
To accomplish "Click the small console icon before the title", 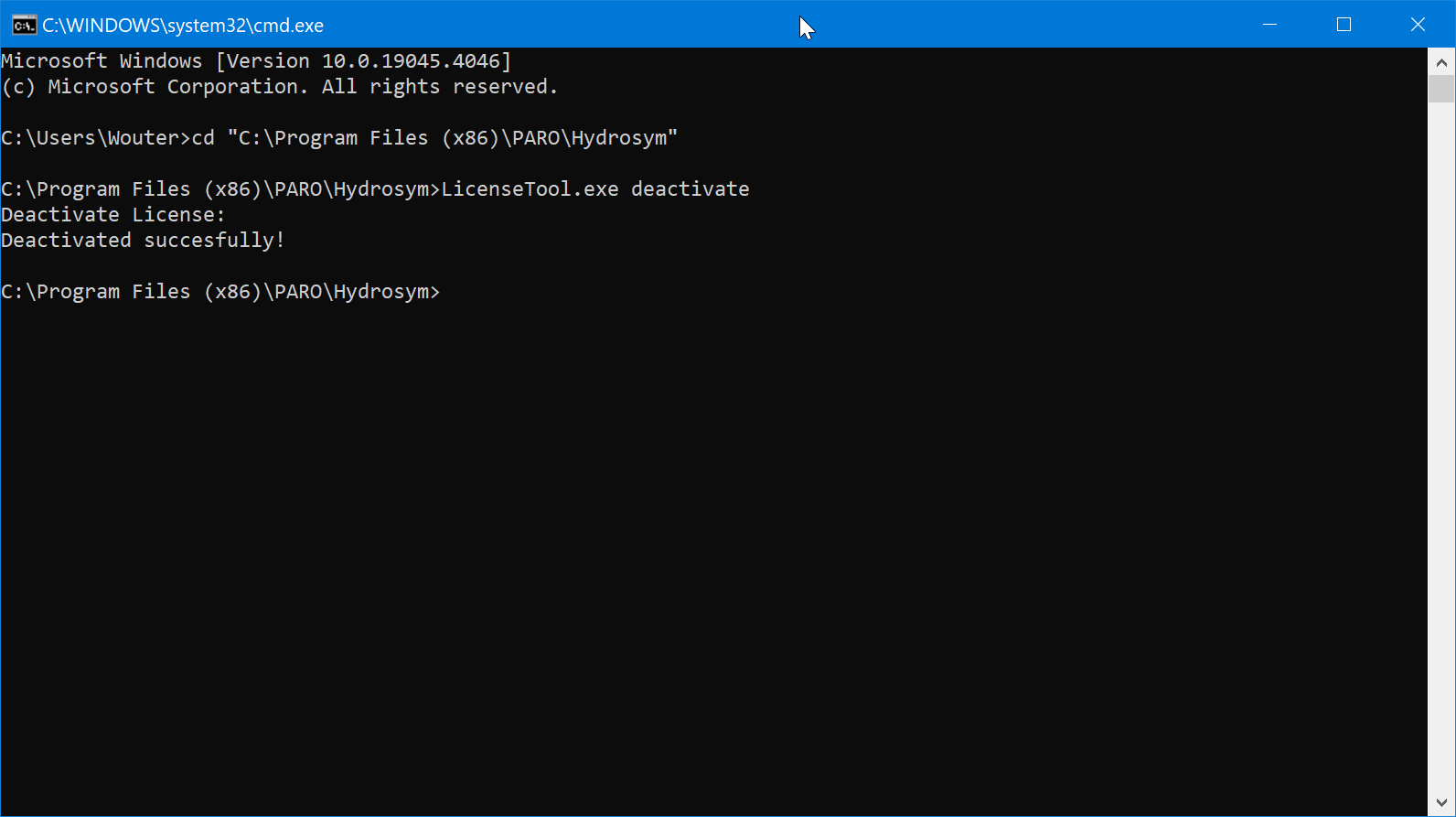I will tap(23, 25).
